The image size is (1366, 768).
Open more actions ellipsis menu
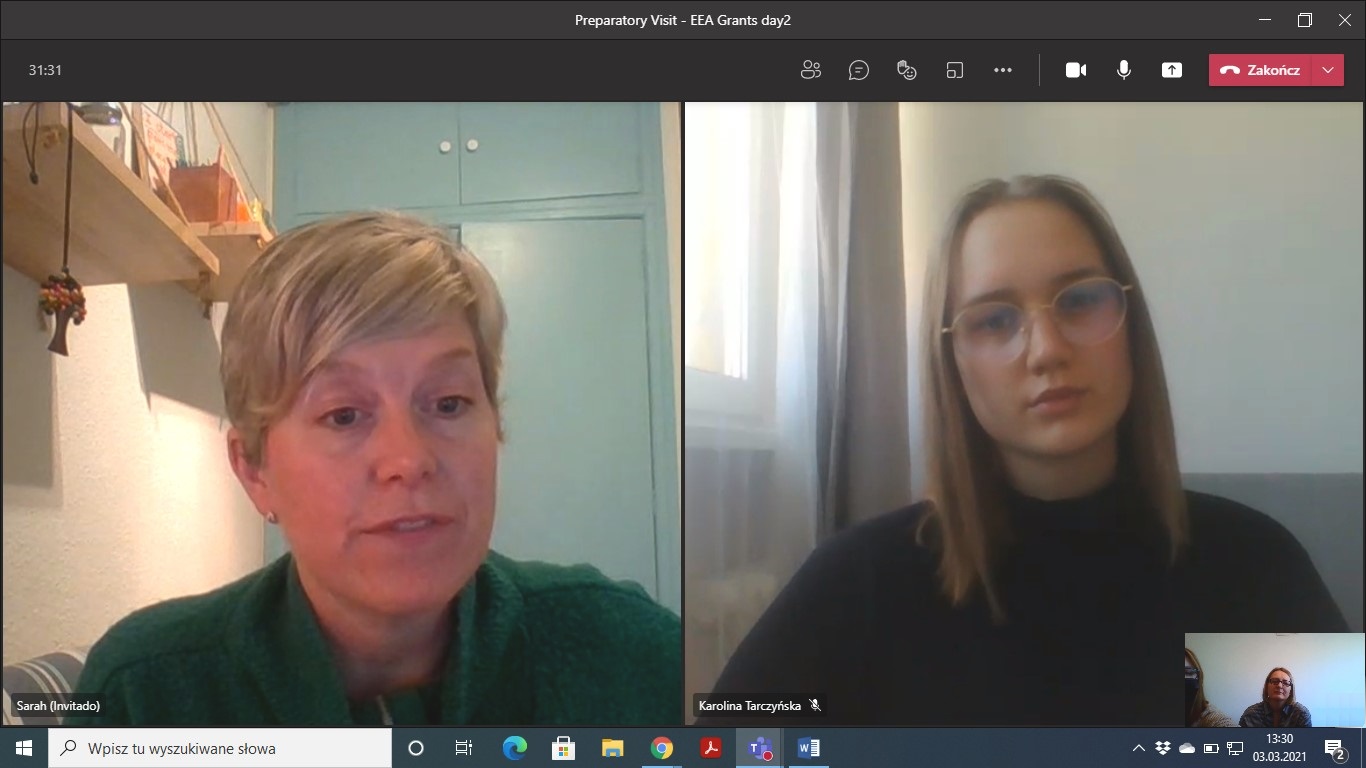[1003, 70]
